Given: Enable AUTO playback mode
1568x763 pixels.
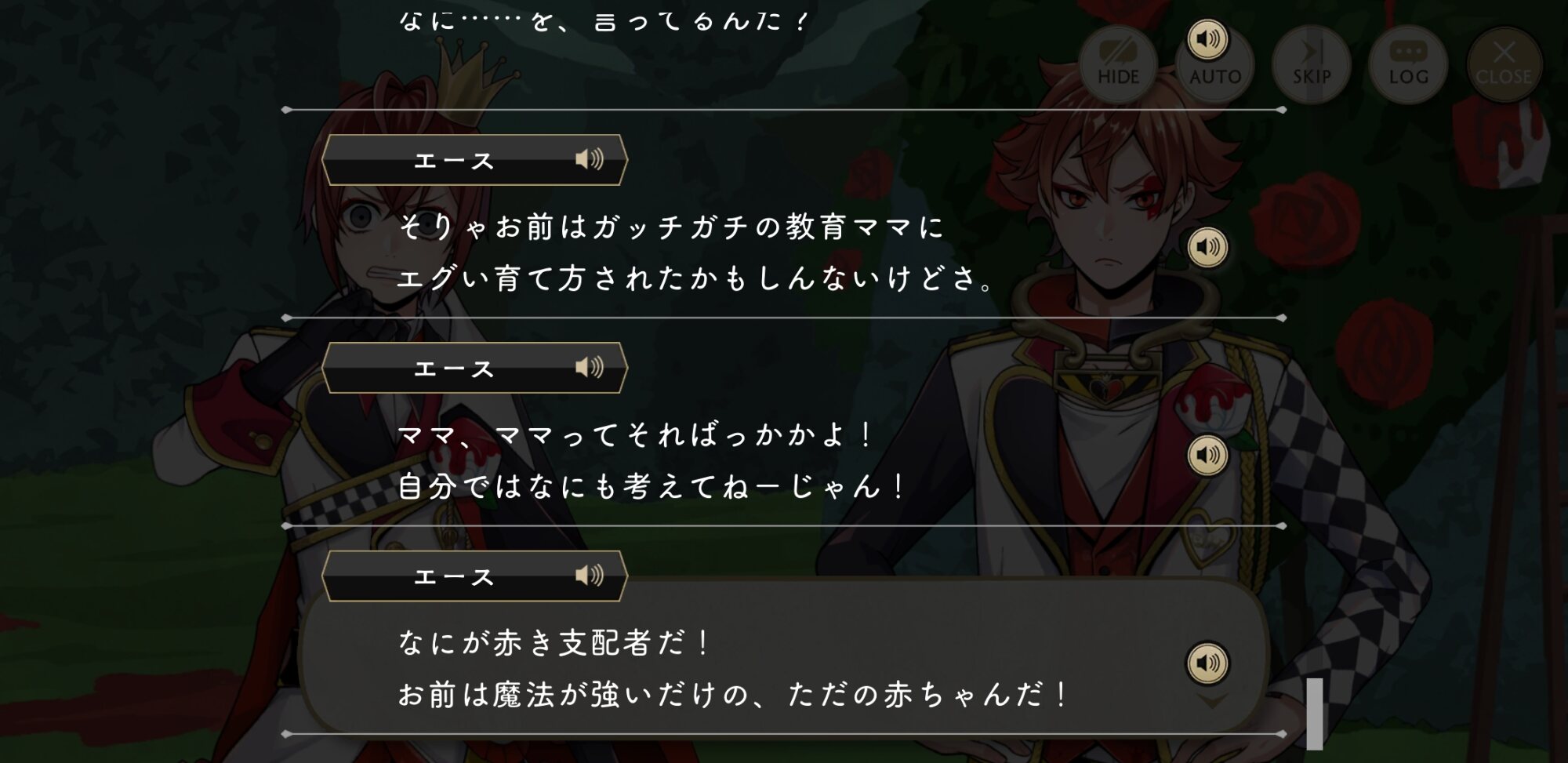Looking at the screenshot, I should click(1214, 74).
